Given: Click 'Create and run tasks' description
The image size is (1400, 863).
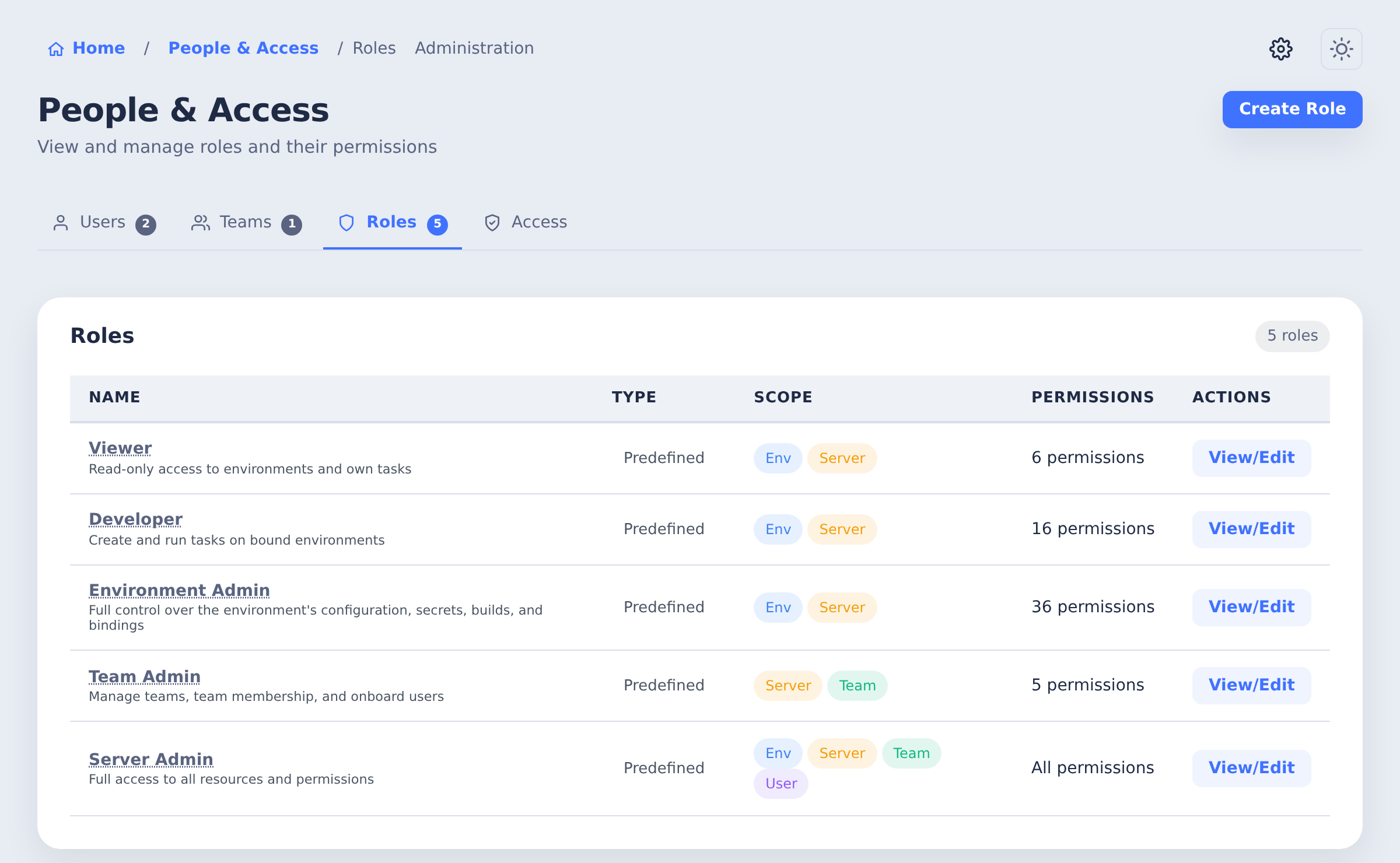Looking at the screenshot, I should (x=236, y=541).
